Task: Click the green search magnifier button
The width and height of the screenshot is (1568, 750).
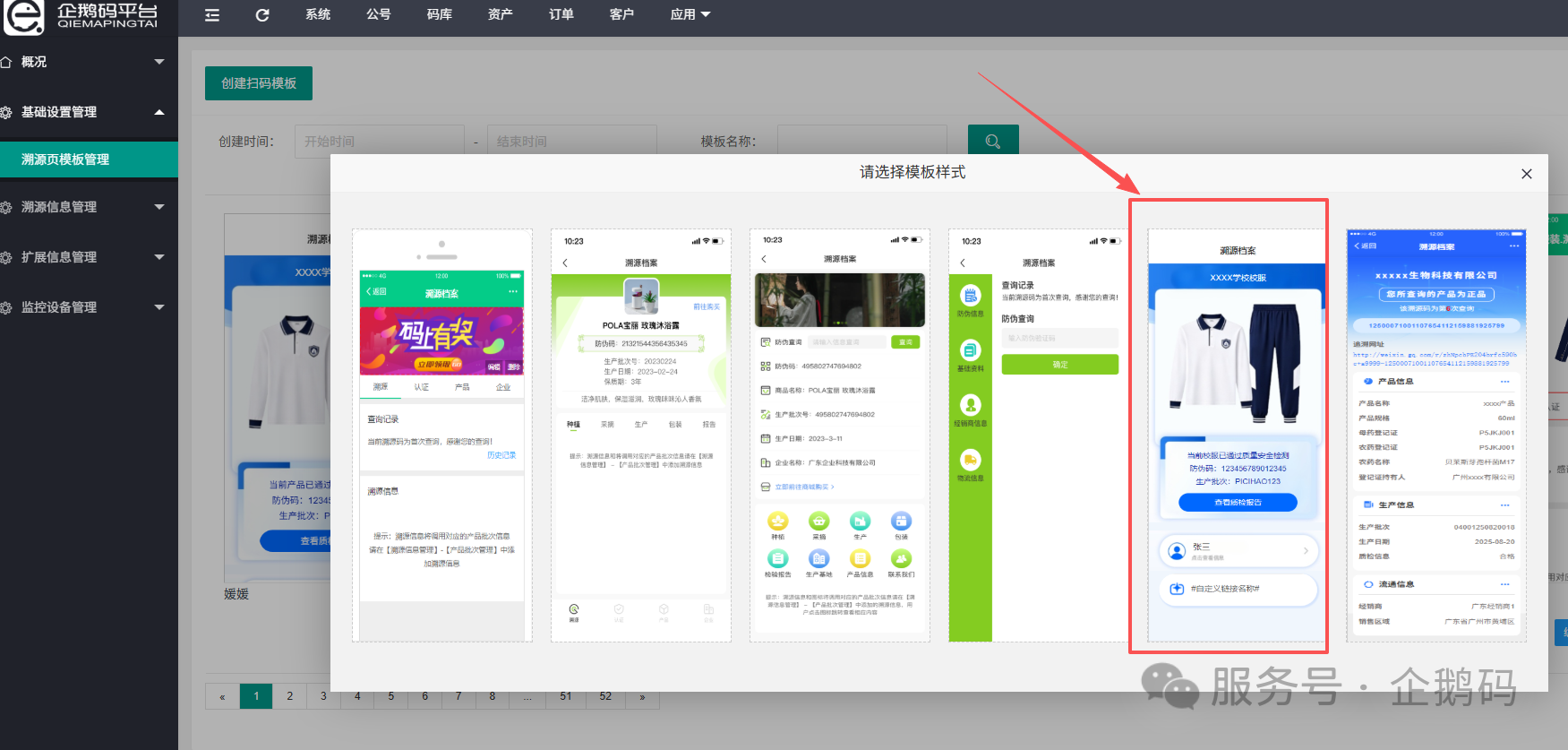Action: coord(993,141)
